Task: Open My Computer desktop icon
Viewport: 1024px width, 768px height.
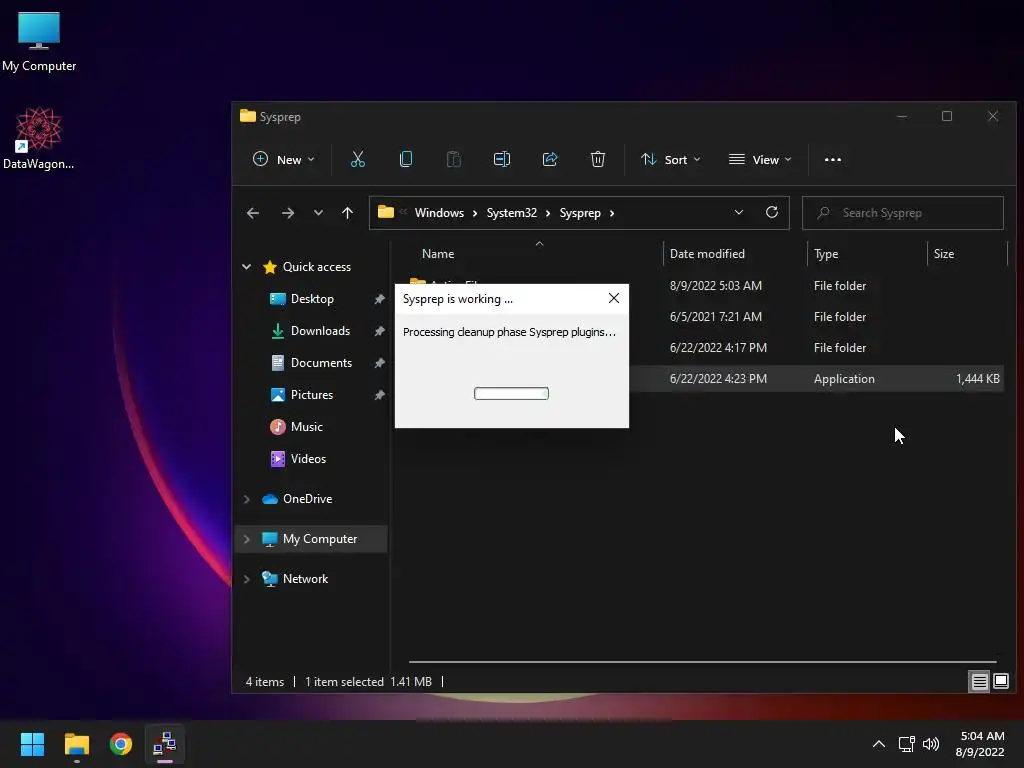Action: coord(39,42)
